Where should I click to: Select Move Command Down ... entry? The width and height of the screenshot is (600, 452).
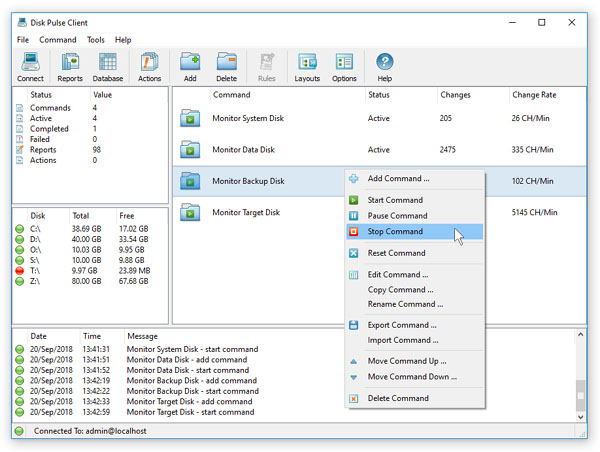(412, 377)
